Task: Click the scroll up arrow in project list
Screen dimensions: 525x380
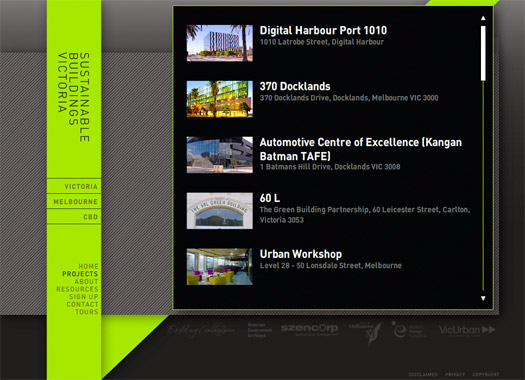Action: point(483,18)
